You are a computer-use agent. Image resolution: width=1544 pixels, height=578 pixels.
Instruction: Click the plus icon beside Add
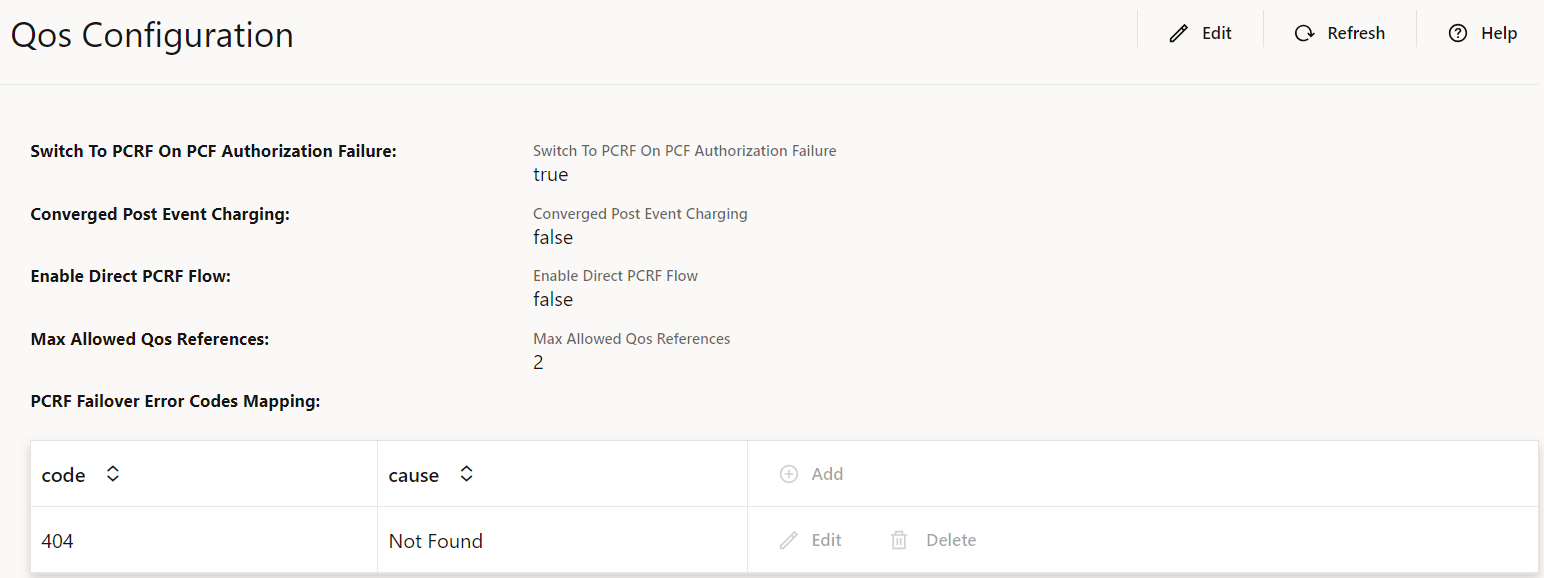point(789,474)
